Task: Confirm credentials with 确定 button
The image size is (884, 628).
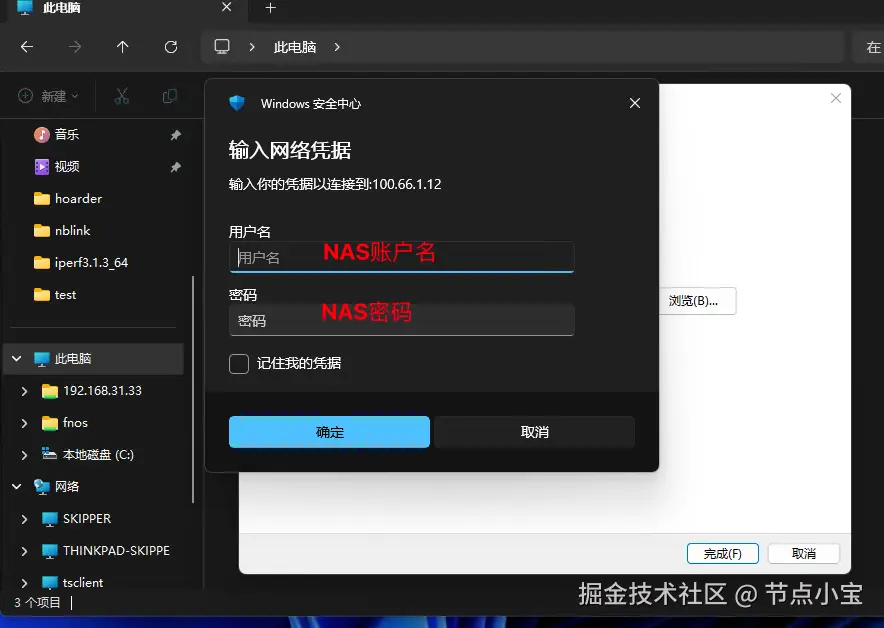Action: point(329,432)
